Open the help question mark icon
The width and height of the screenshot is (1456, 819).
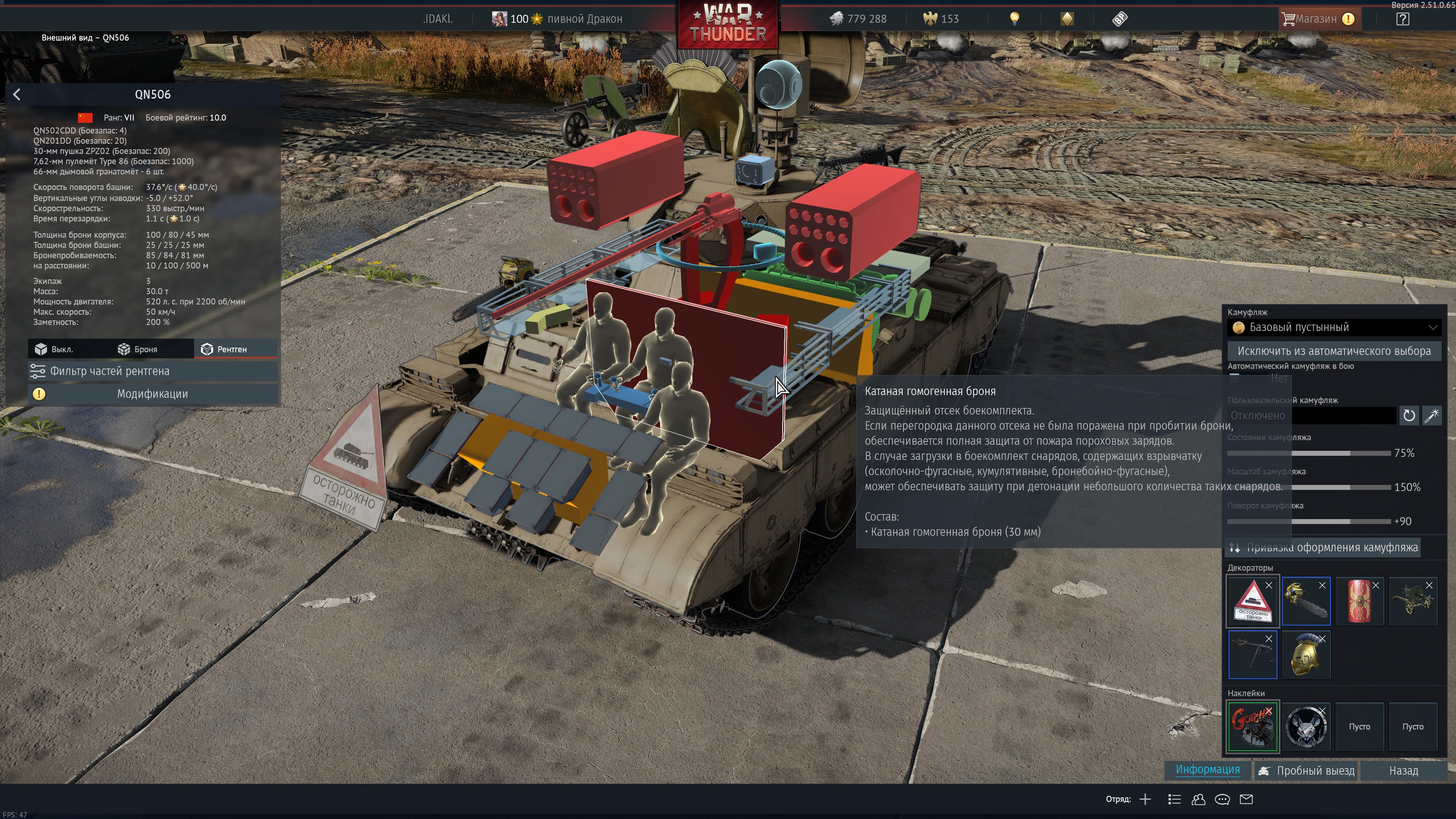point(1402,19)
